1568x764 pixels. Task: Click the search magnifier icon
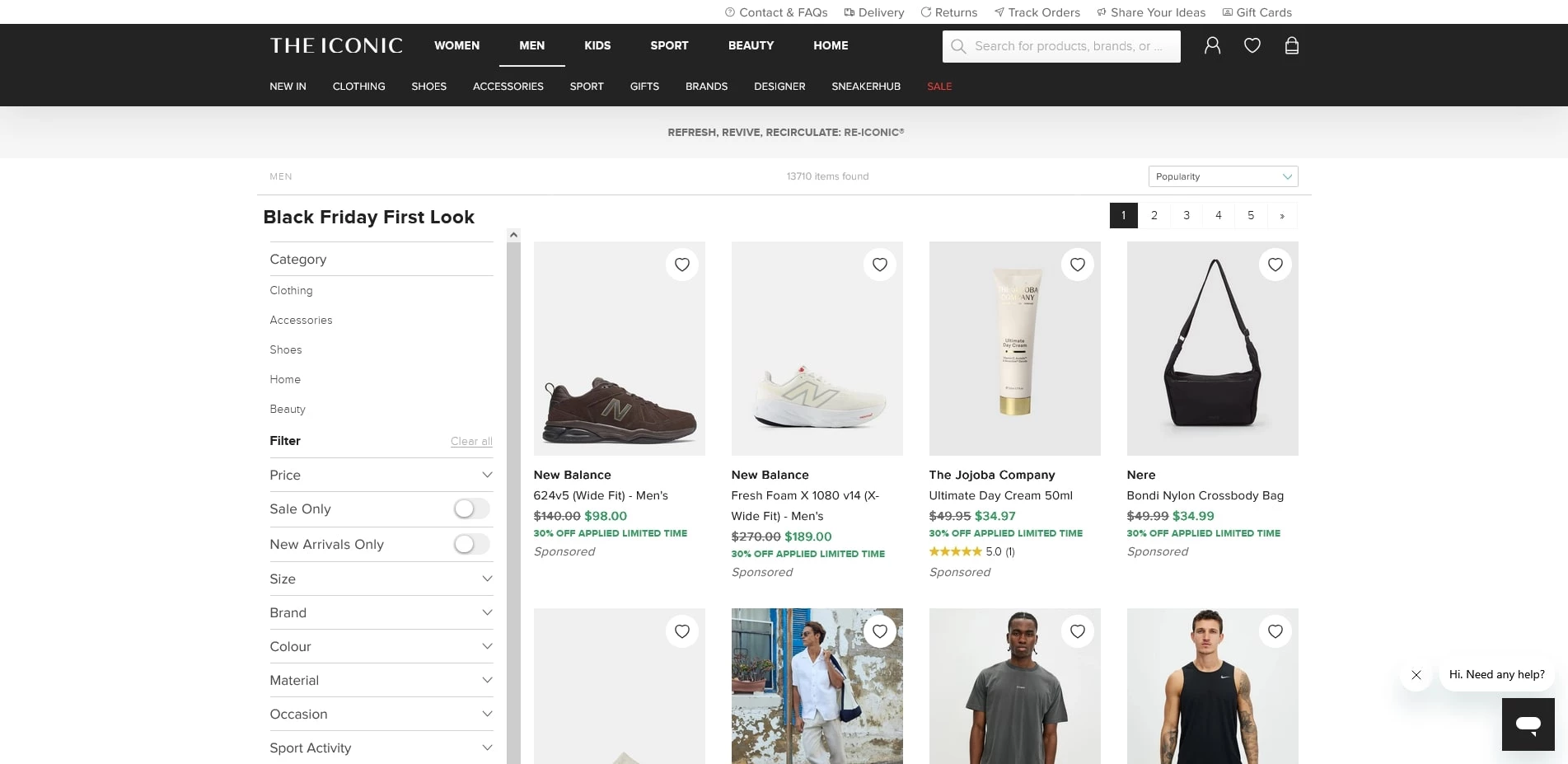(x=958, y=47)
